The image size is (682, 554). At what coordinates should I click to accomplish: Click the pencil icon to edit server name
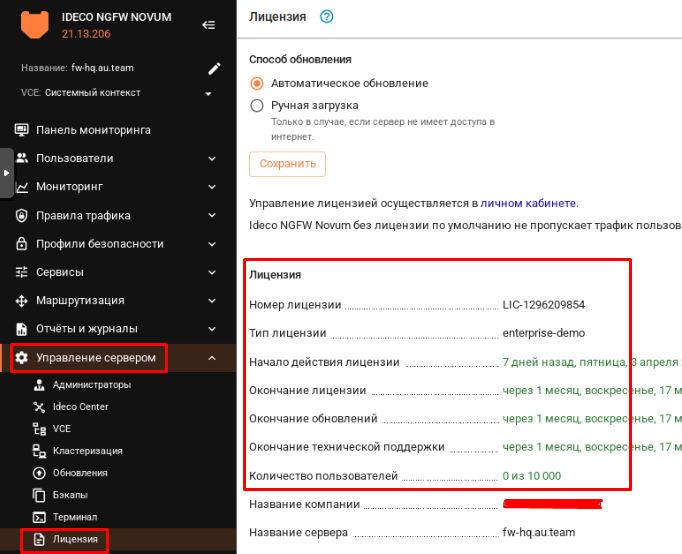213,68
